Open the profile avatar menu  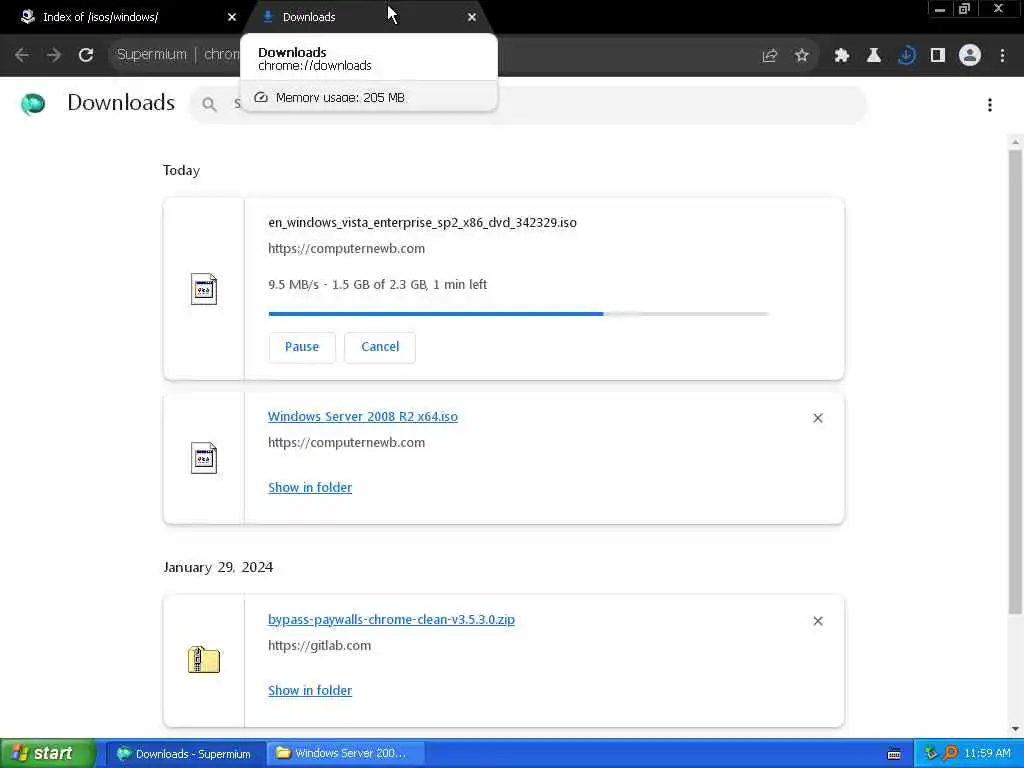coord(970,56)
